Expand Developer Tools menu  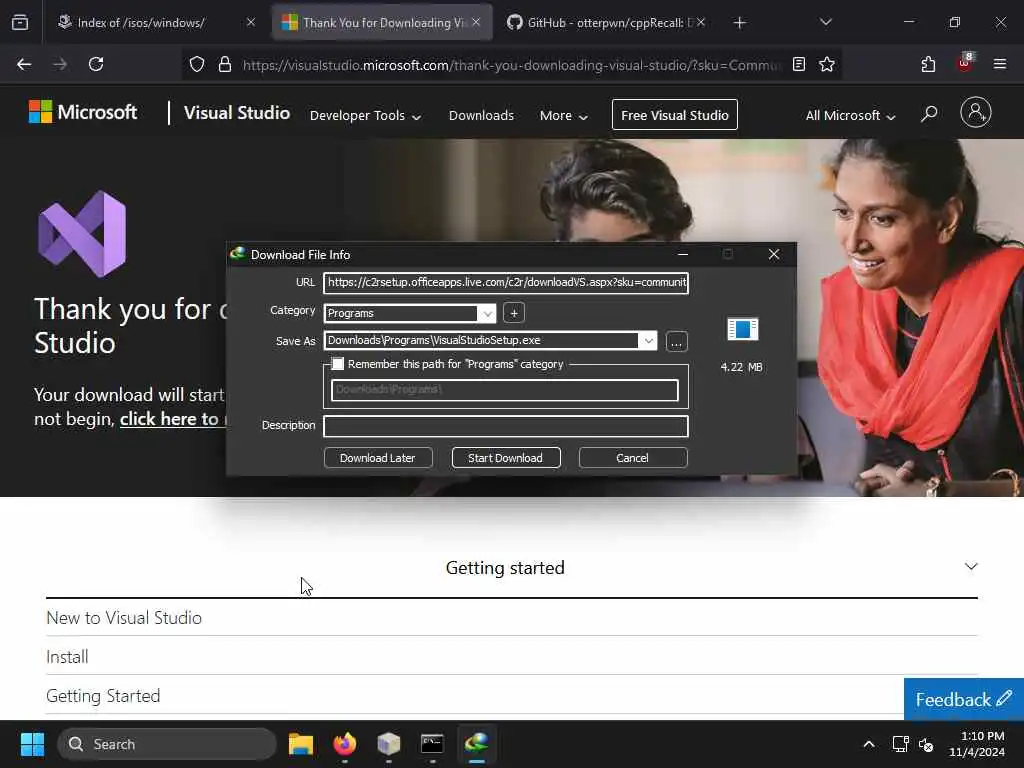click(365, 116)
